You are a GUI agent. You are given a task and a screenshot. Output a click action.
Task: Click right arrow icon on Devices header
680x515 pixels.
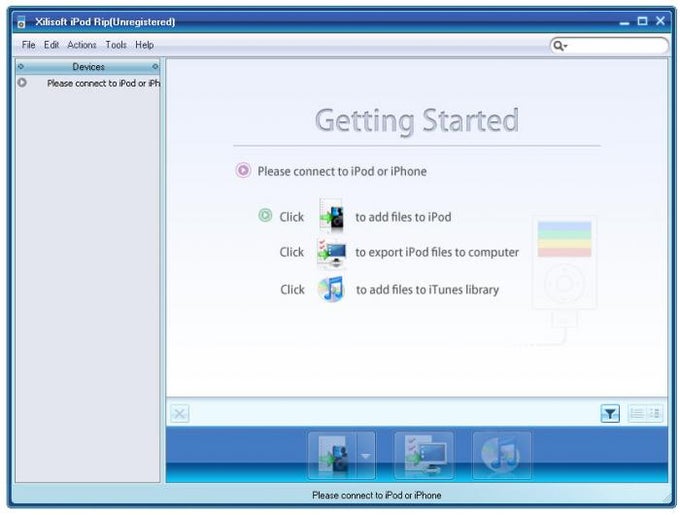point(155,67)
